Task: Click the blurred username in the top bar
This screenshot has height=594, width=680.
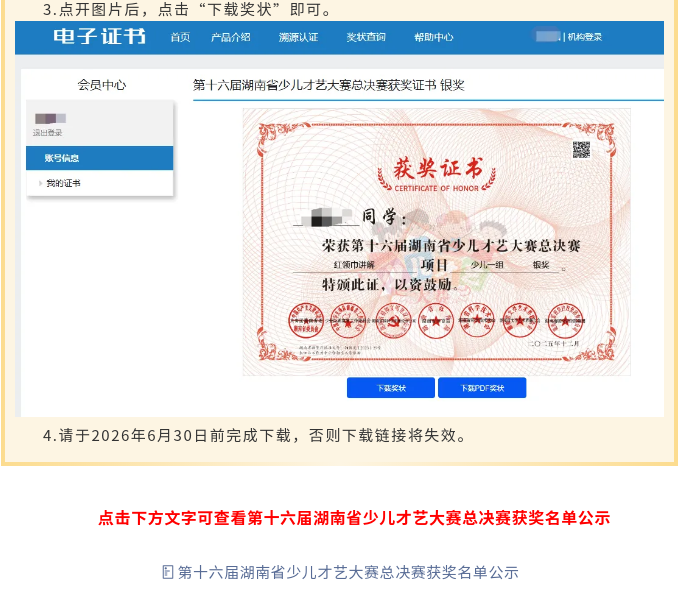Action: [547, 37]
